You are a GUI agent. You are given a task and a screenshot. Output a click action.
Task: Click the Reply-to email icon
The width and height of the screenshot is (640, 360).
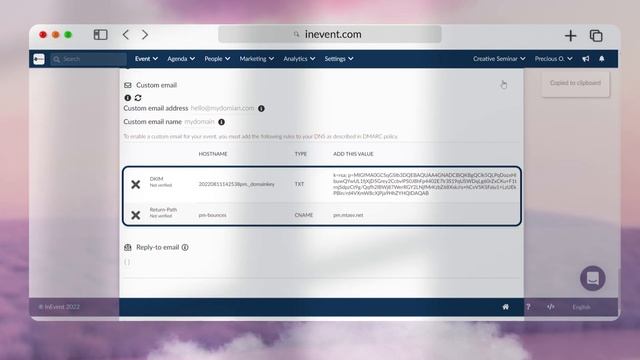[x=128, y=247]
